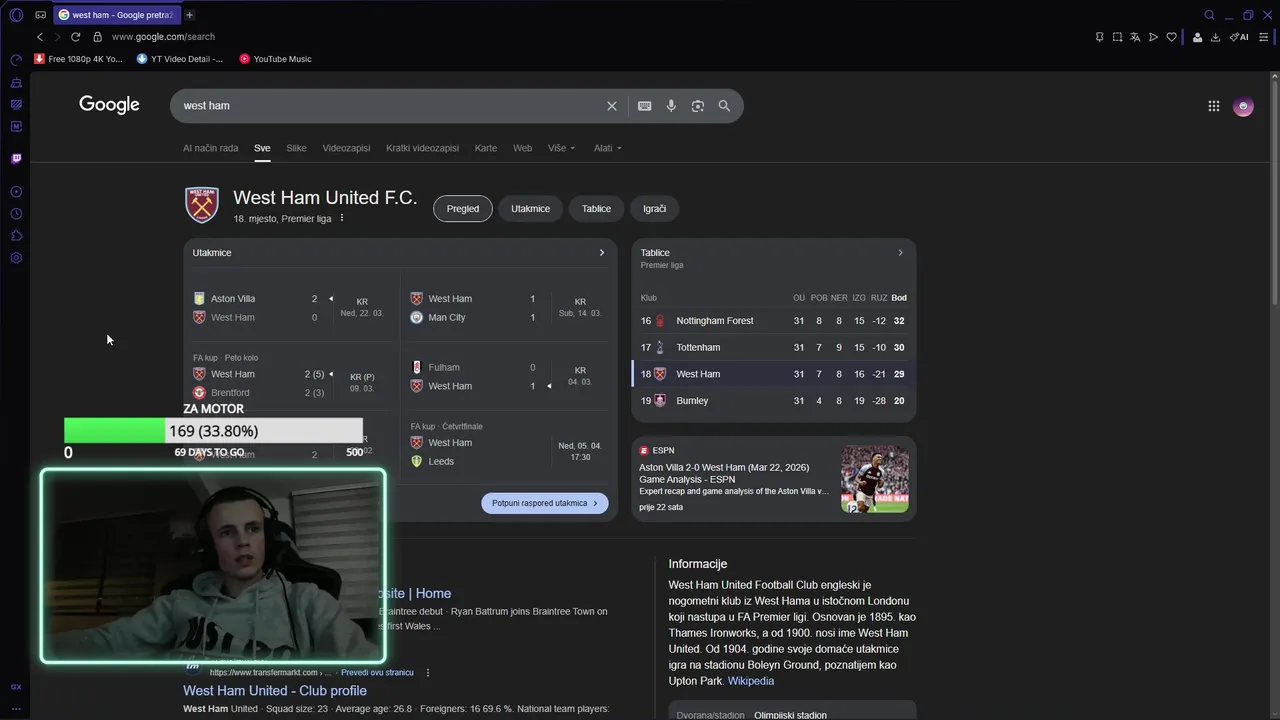The width and height of the screenshot is (1280, 720).
Task: Open the downloads icon in toolbar
Action: pyautogui.click(x=1215, y=37)
